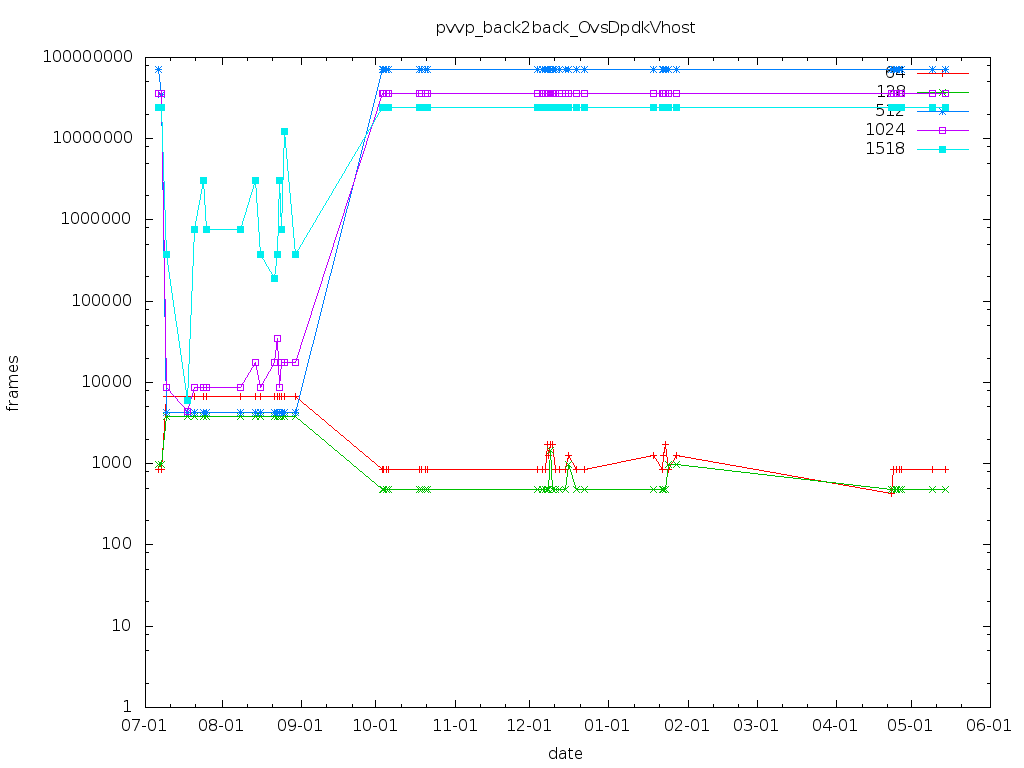
Task: Click the 1024 legend label
Action: pyautogui.click(x=884, y=130)
